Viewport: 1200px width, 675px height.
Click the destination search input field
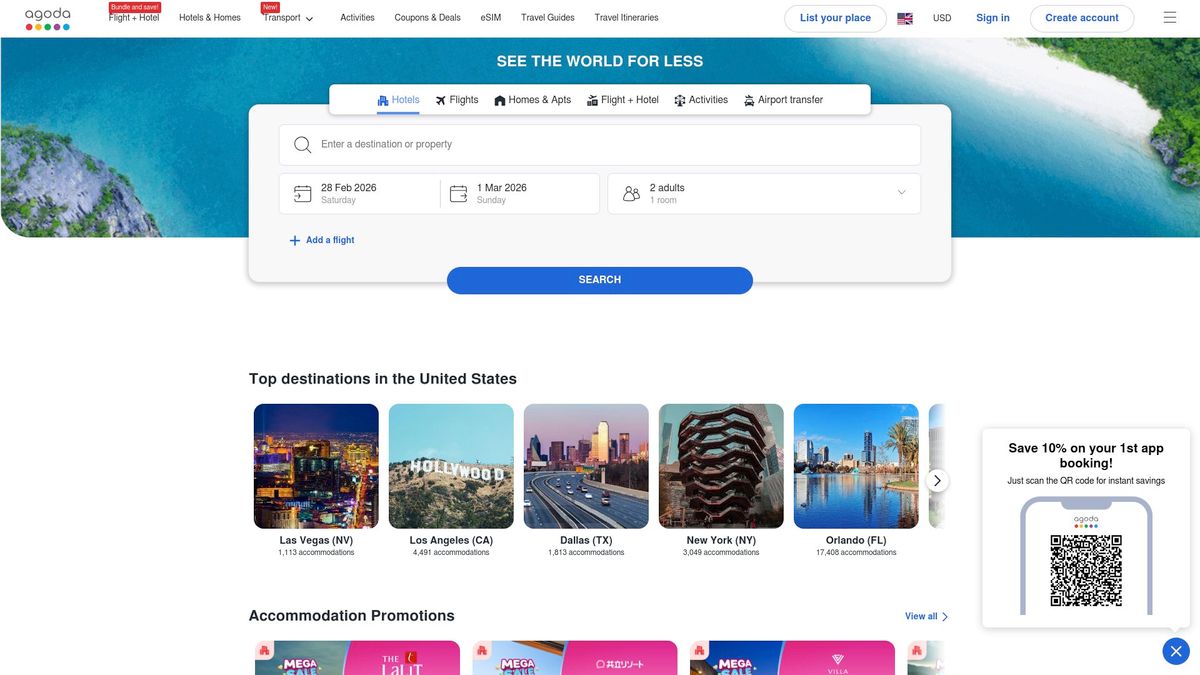(x=600, y=144)
